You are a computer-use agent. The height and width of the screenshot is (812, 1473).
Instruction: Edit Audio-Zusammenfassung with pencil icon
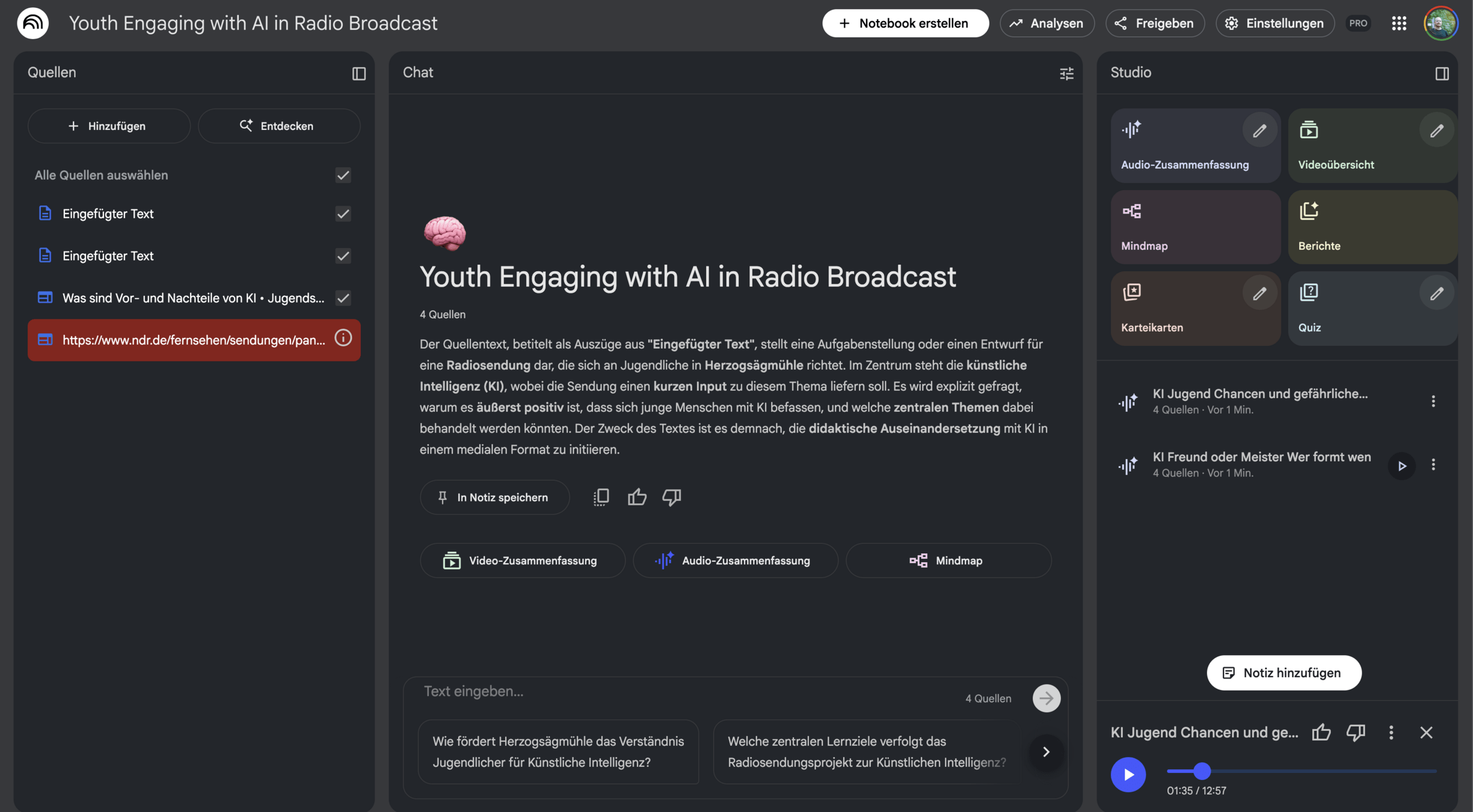(1259, 131)
